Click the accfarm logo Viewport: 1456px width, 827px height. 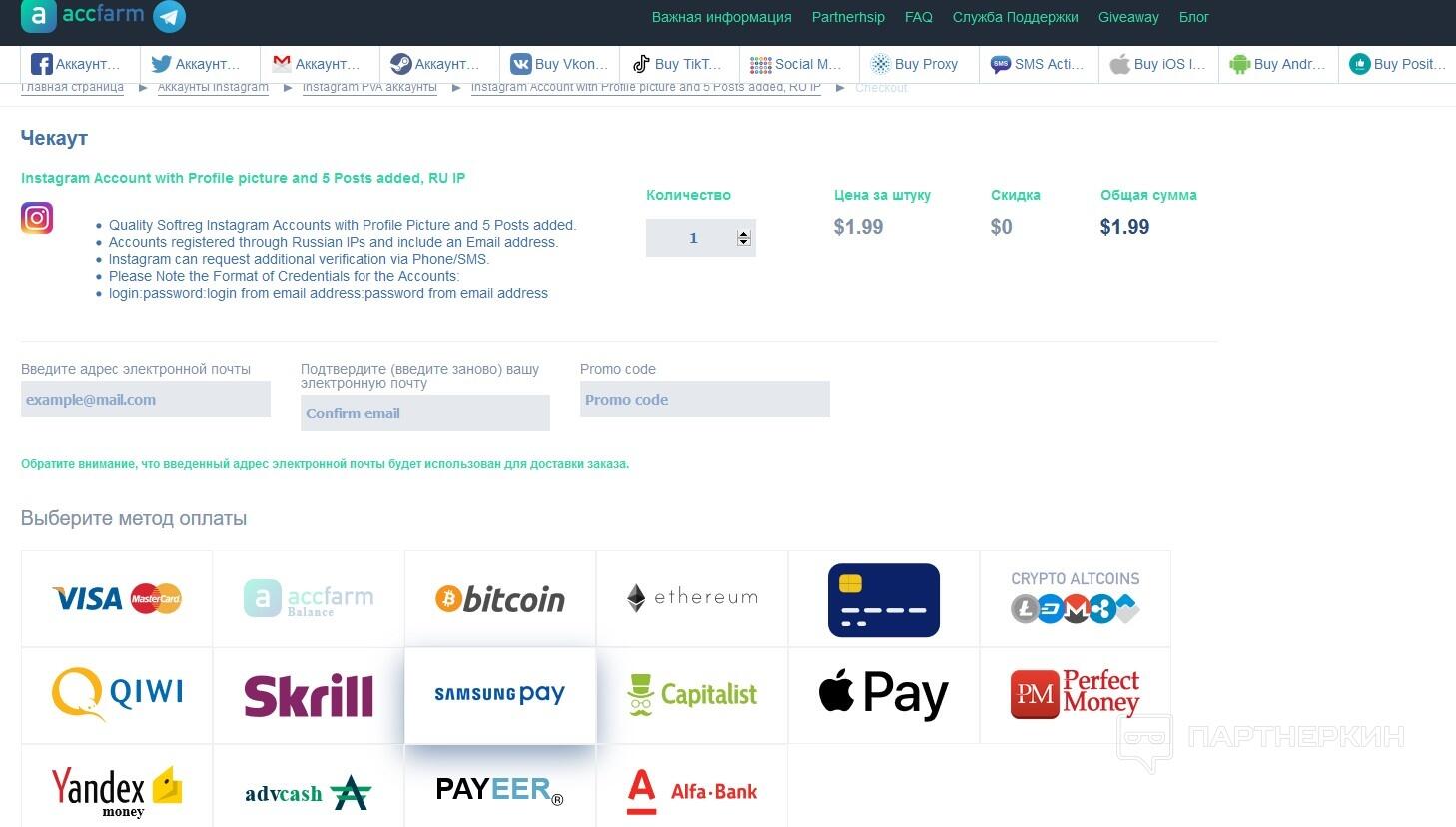pyautogui.click(x=83, y=16)
